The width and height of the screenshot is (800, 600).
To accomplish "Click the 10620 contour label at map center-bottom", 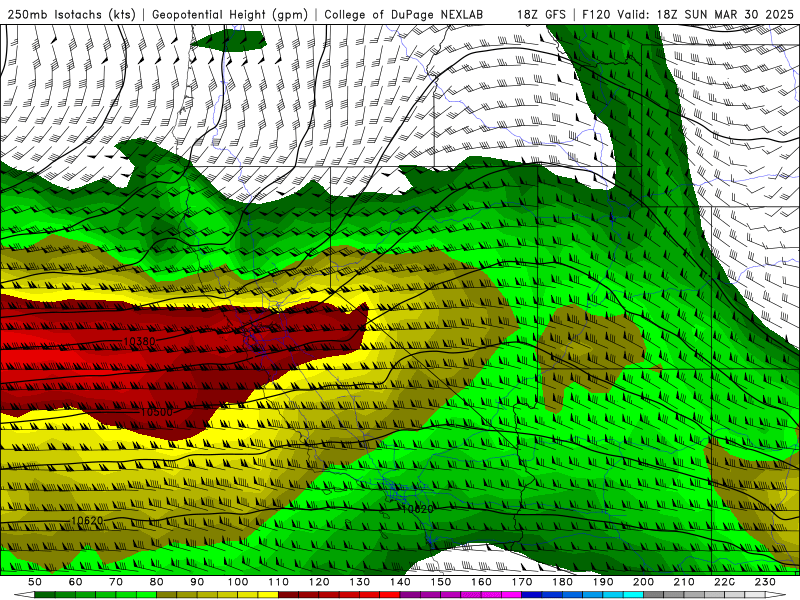I will point(417,509).
